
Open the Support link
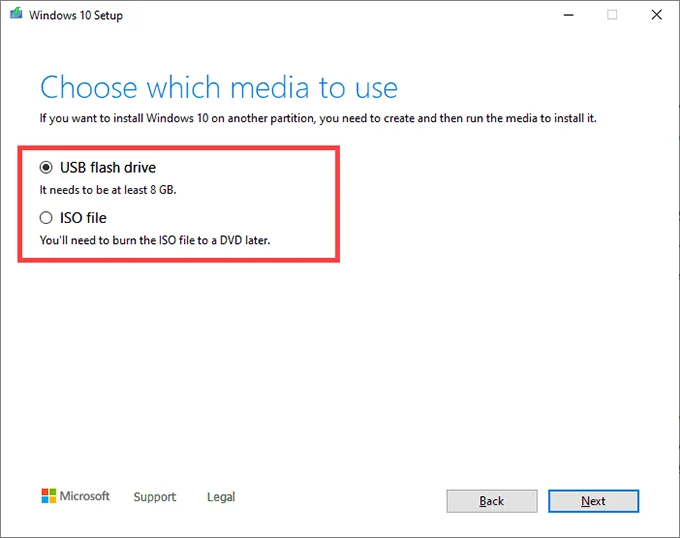pyautogui.click(x=154, y=497)
